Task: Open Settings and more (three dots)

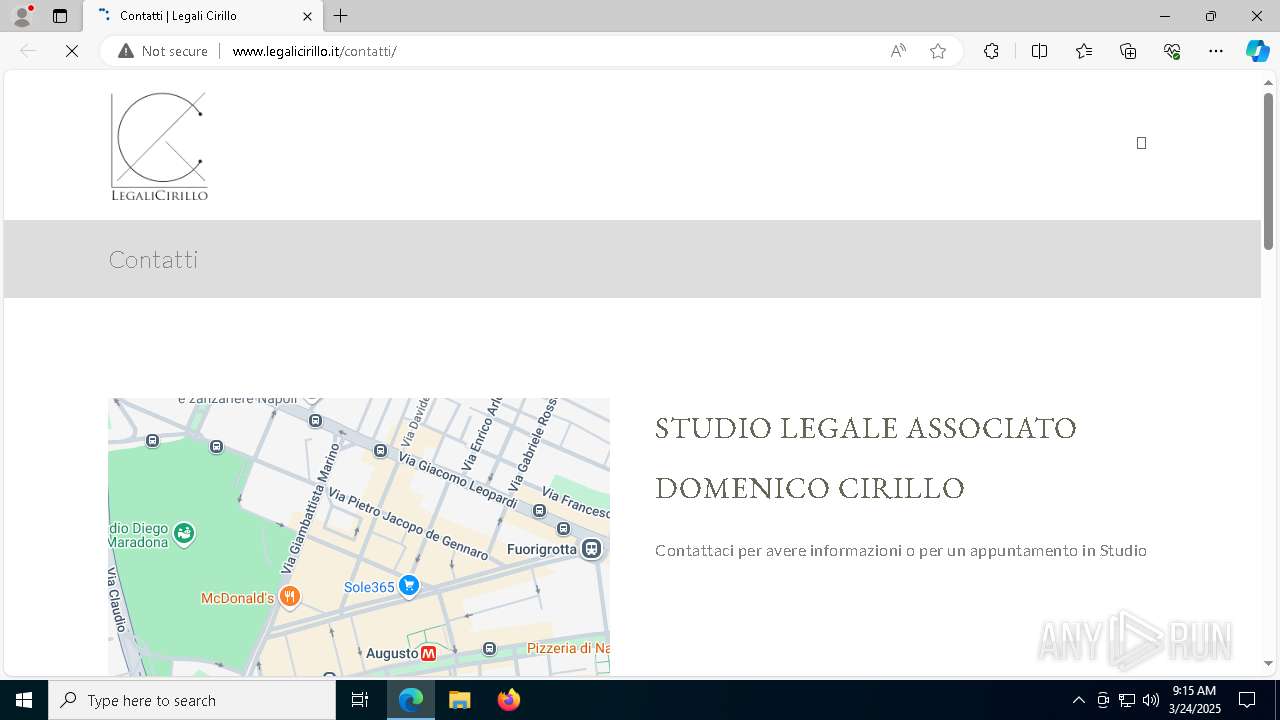Action: (1216, 51)
